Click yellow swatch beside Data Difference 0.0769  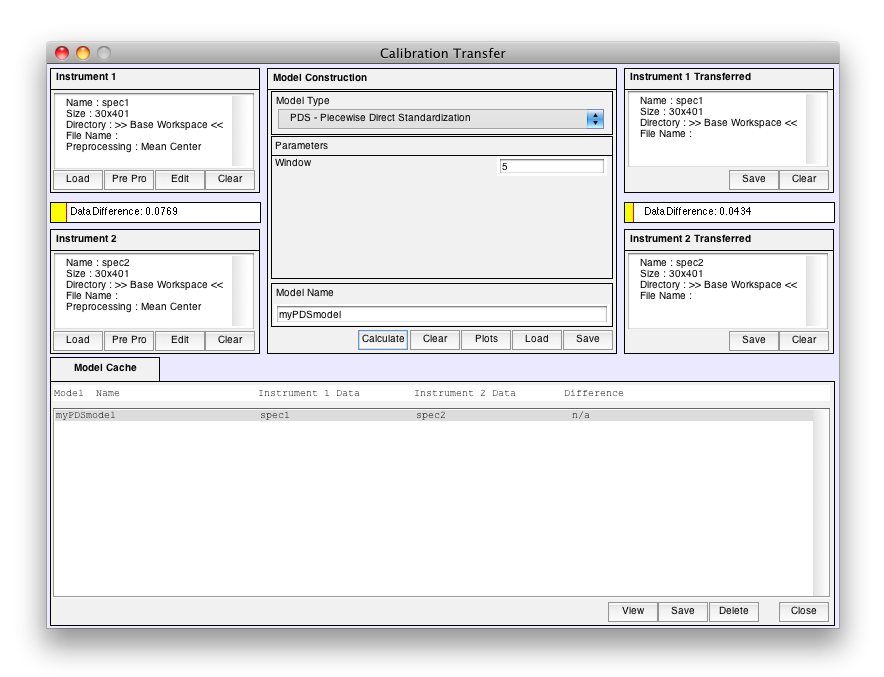[59, 212]
